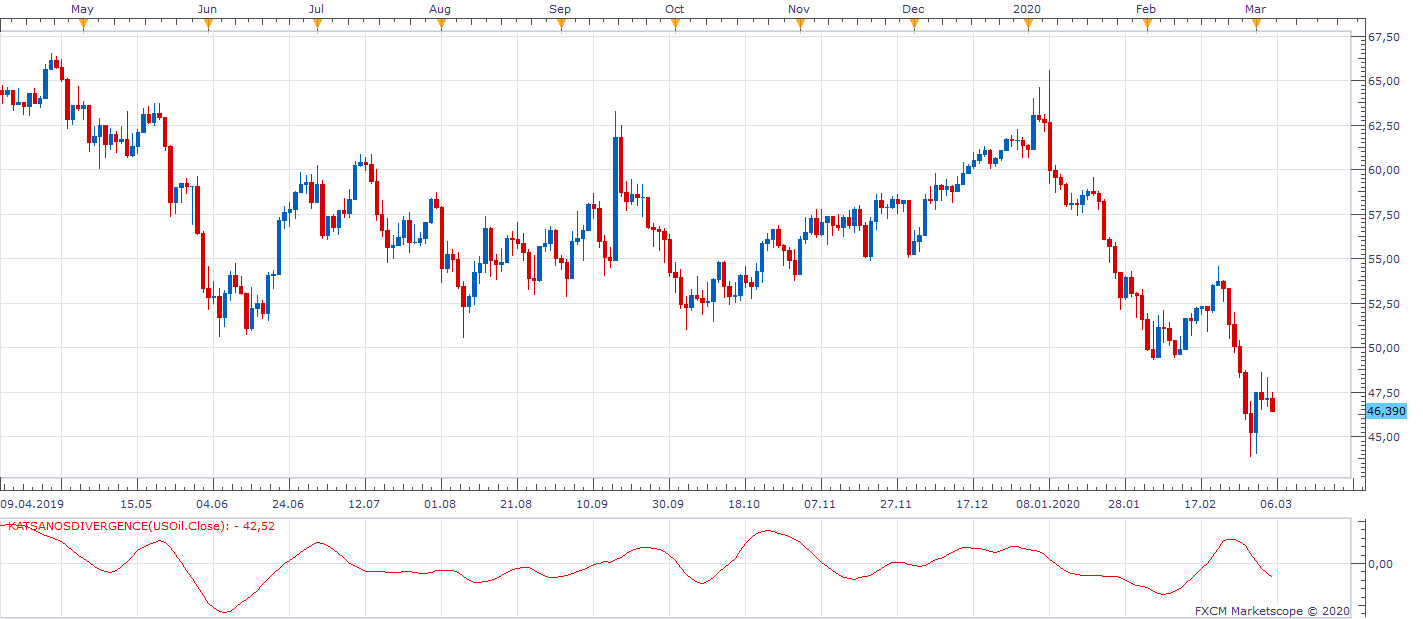Click the Nov month marker triangle
Viewport: 1423px width, 619px height.
tap(798, 25)
